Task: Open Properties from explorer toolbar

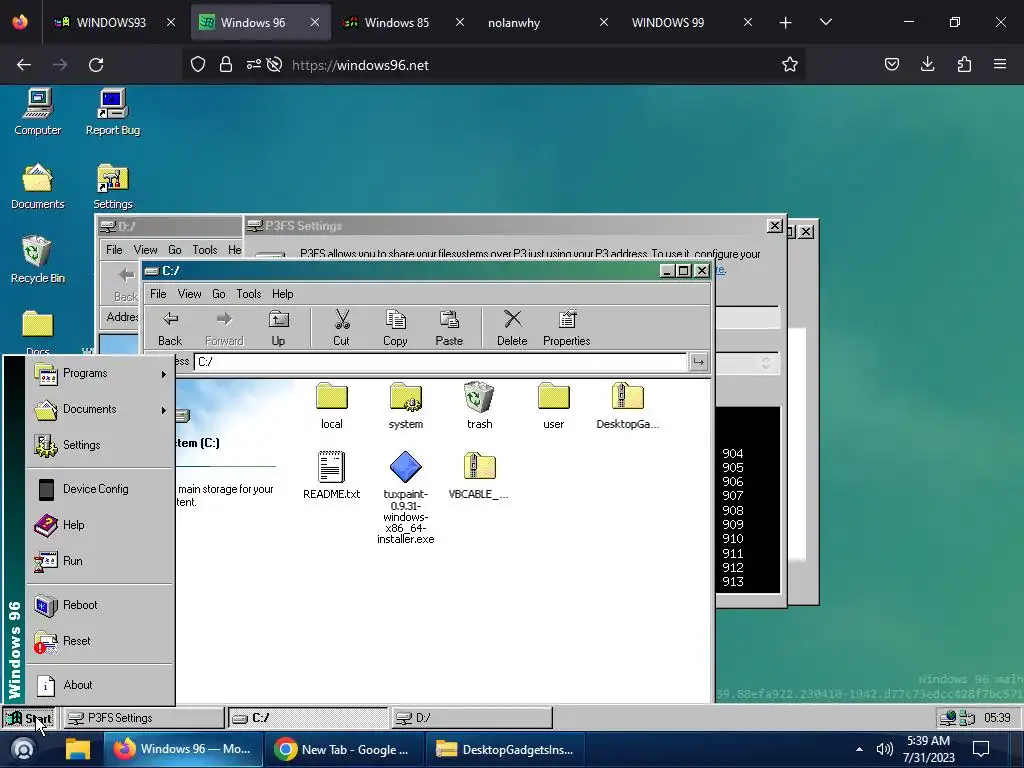Action: pos(566,328)
